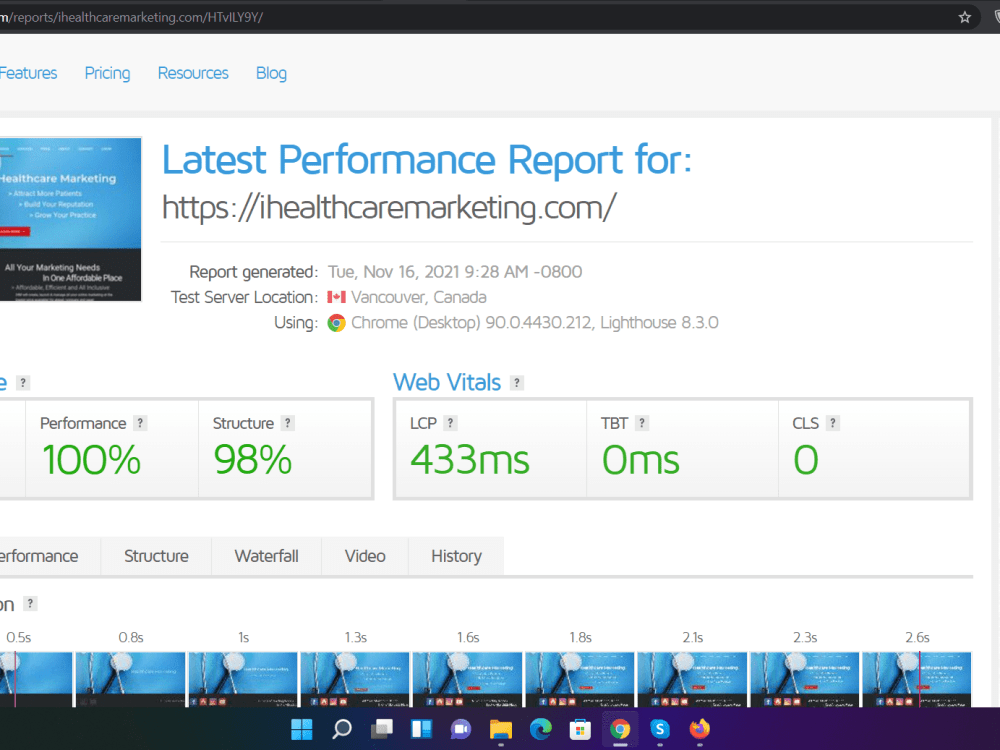1000x750 pixels.
Task: Open Task View on the taskbar
Action: point(381,728)
